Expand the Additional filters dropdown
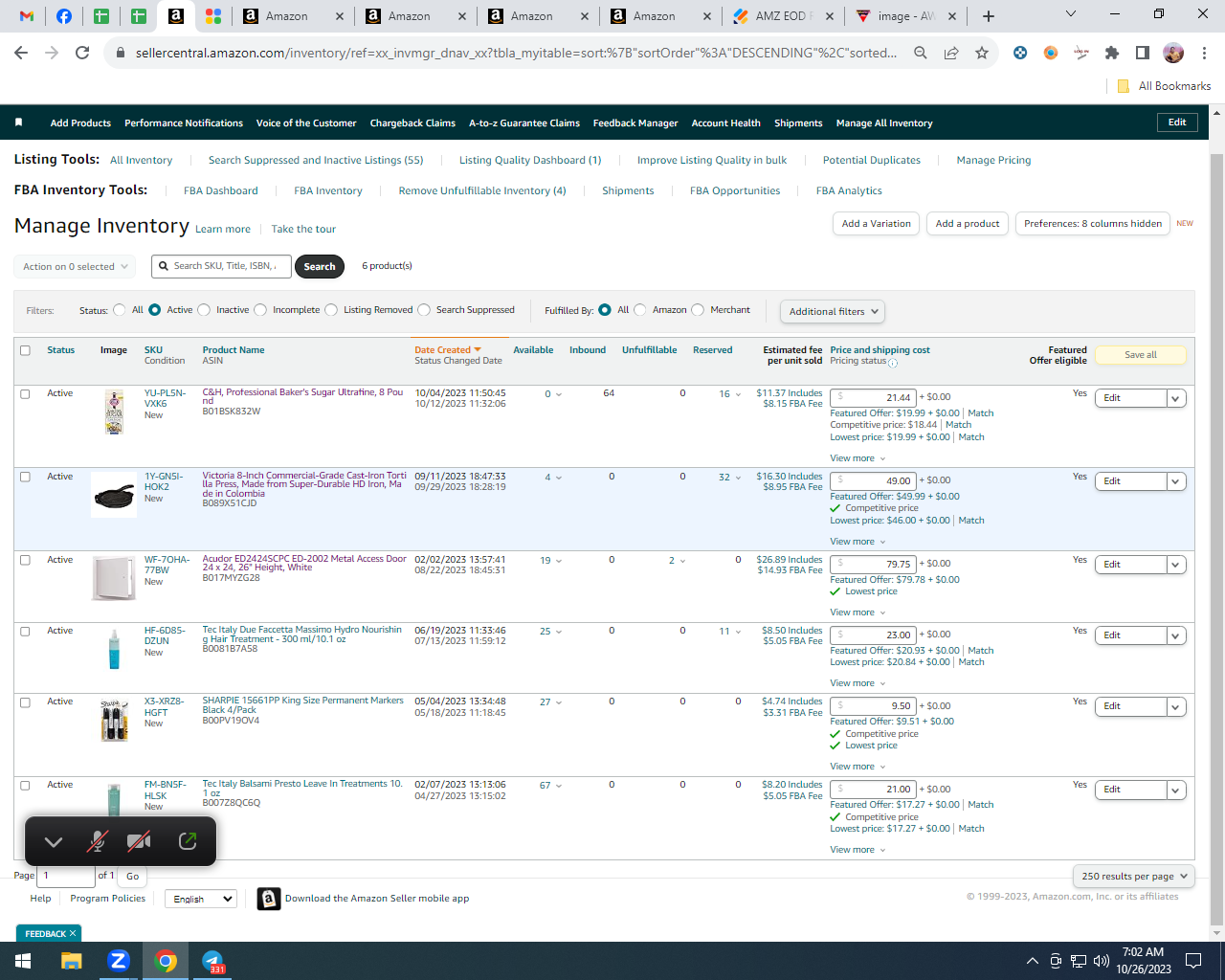 pyautogui.click(x=833, y=311)
